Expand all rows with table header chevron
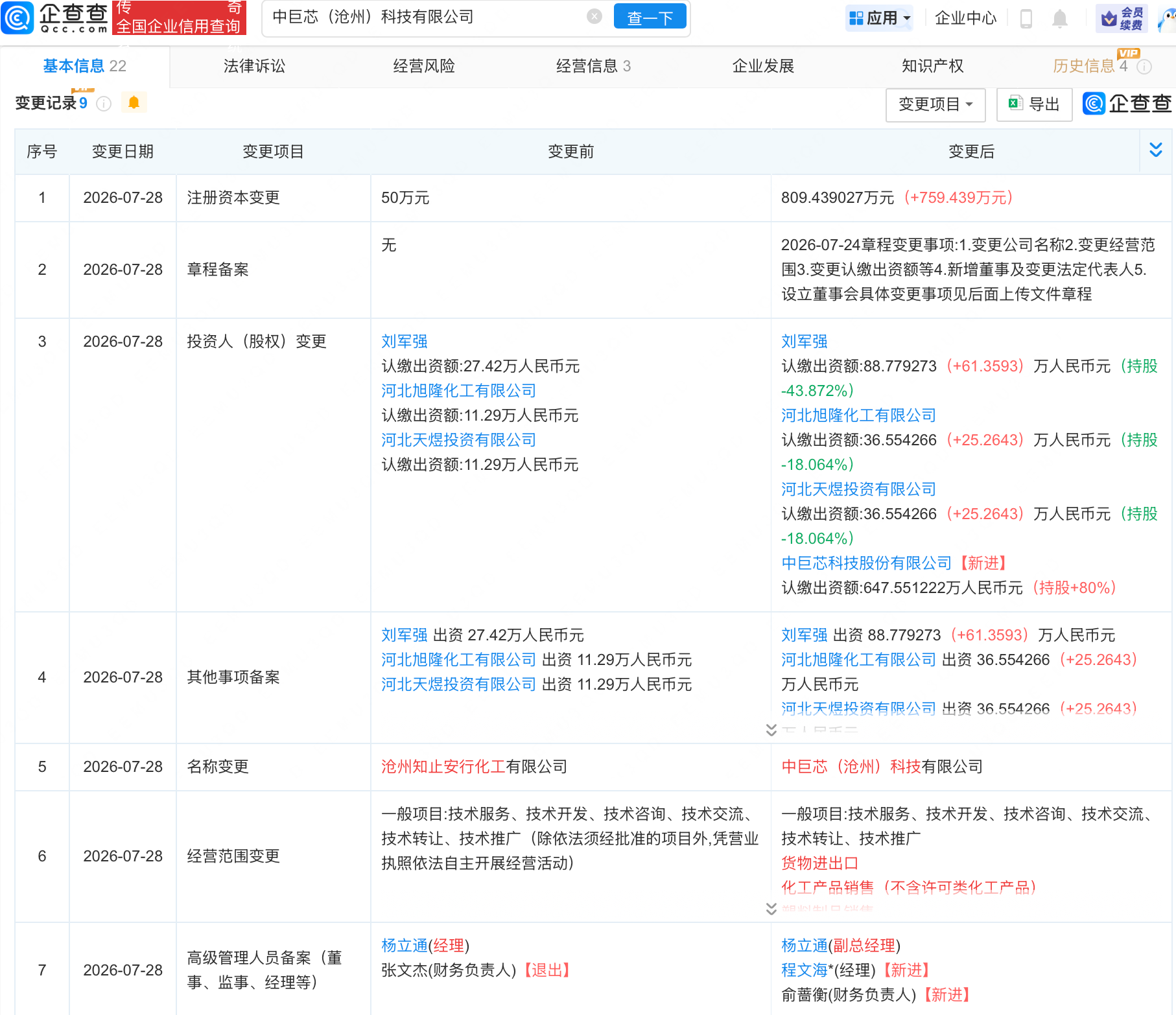1176x1015 pixels. [x=1155, y=150]
